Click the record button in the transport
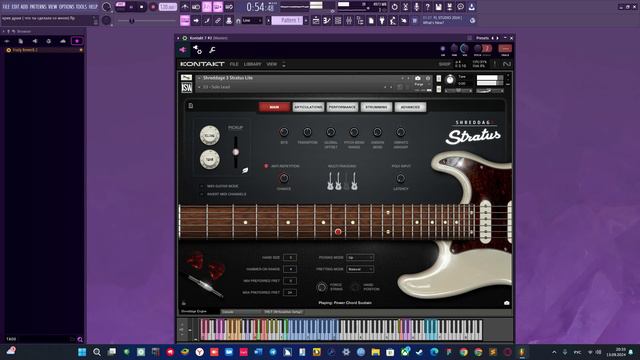640x360 pixels. (x=153, y=7)
